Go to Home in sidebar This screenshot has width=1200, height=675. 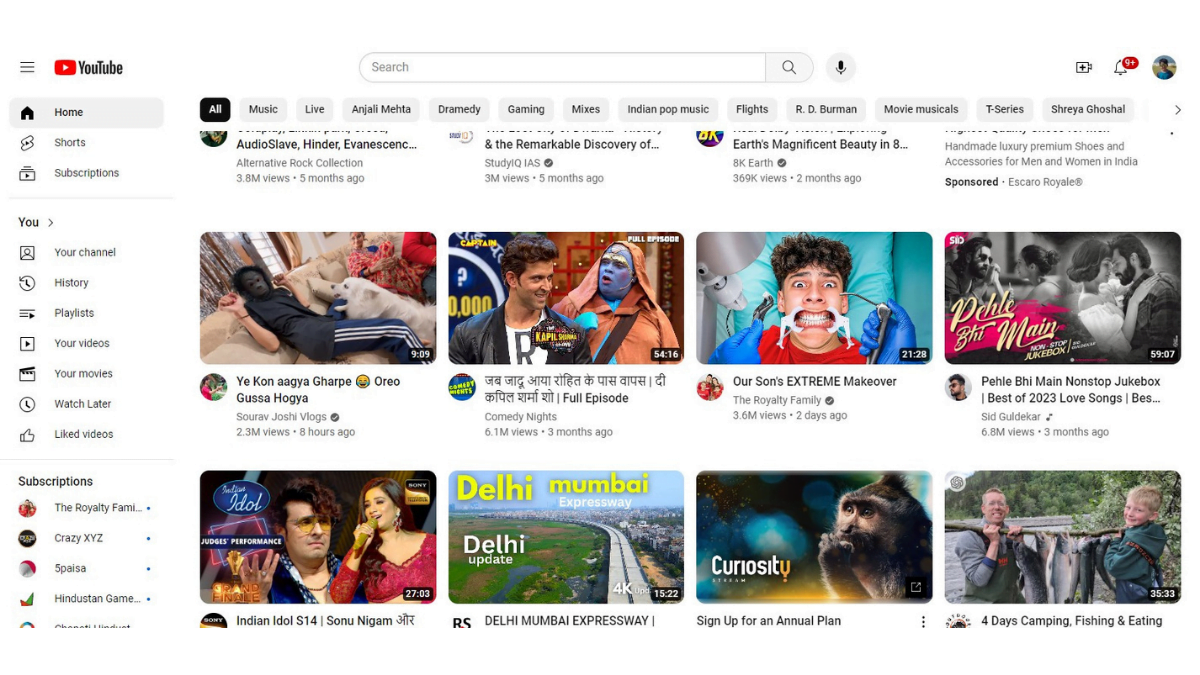pos(86,113)
